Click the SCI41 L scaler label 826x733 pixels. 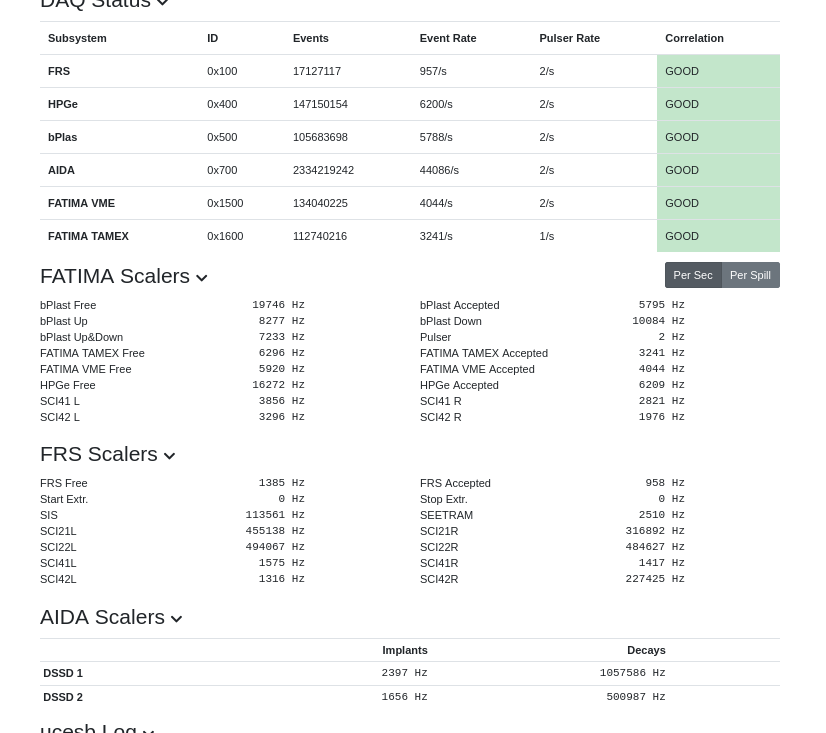coord(60,401)
